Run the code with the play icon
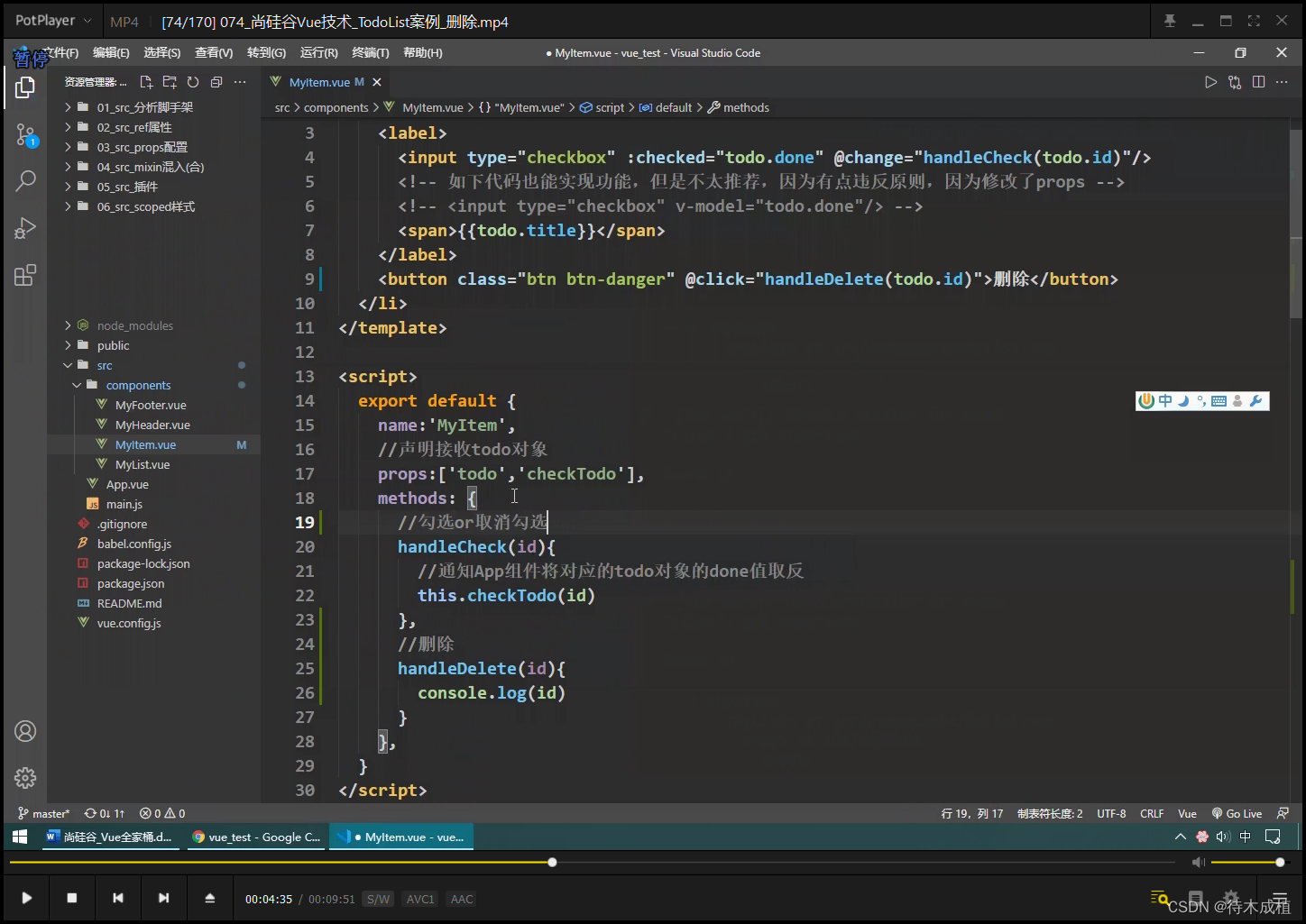Screen dimensions: 1306x924 [1210, 82]
